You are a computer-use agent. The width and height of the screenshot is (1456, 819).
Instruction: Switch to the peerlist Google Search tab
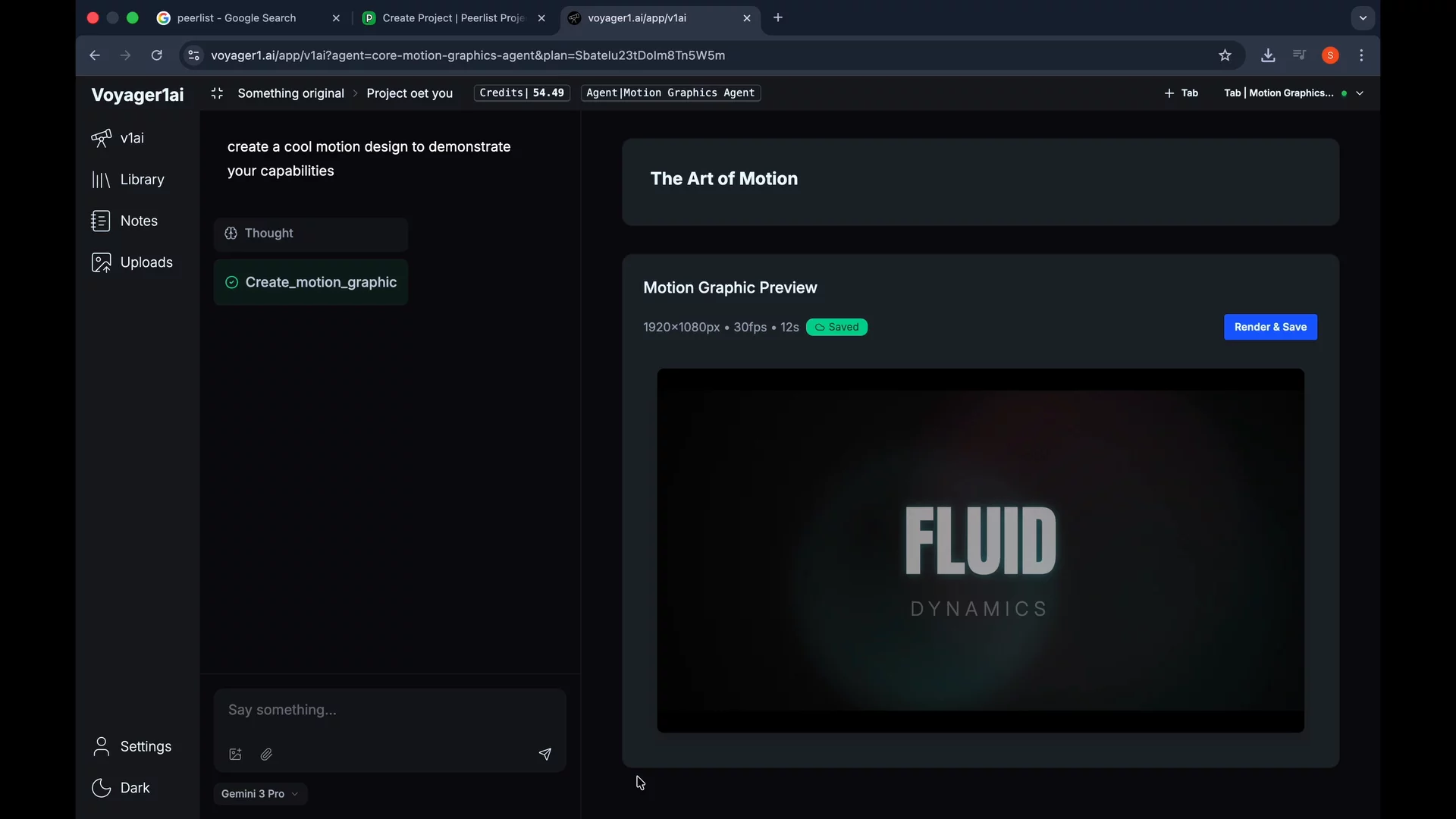coord(237,18)
